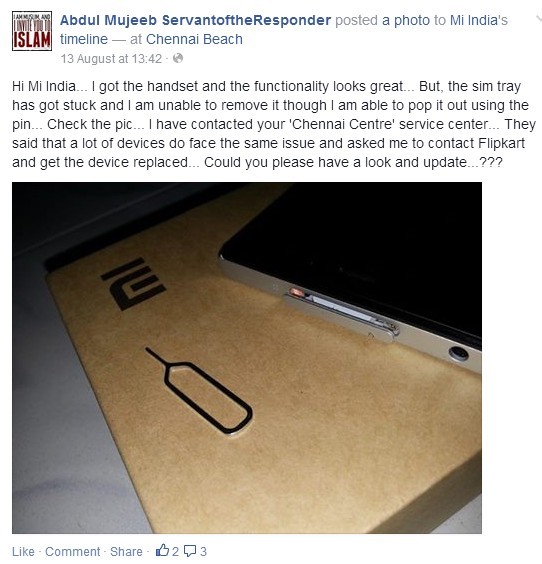Open Abdul Mujeeb ServantoftheResponder's profile
The image size is (542, 564).
click(195, 20)
